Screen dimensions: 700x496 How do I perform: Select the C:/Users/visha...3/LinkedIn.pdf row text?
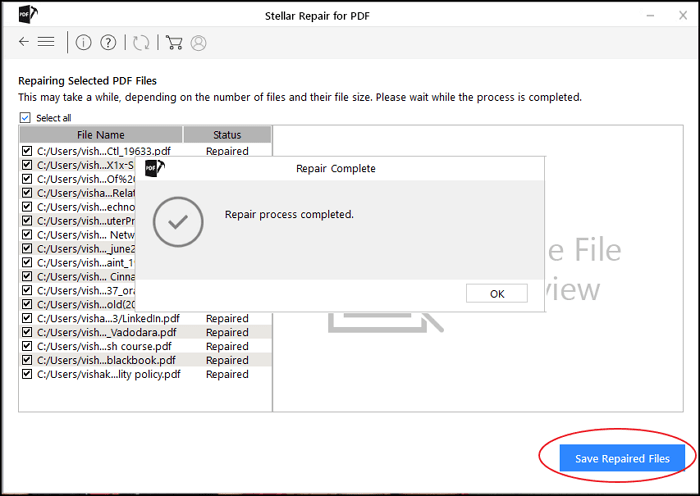pyautogui.click(x=108, y=319)
